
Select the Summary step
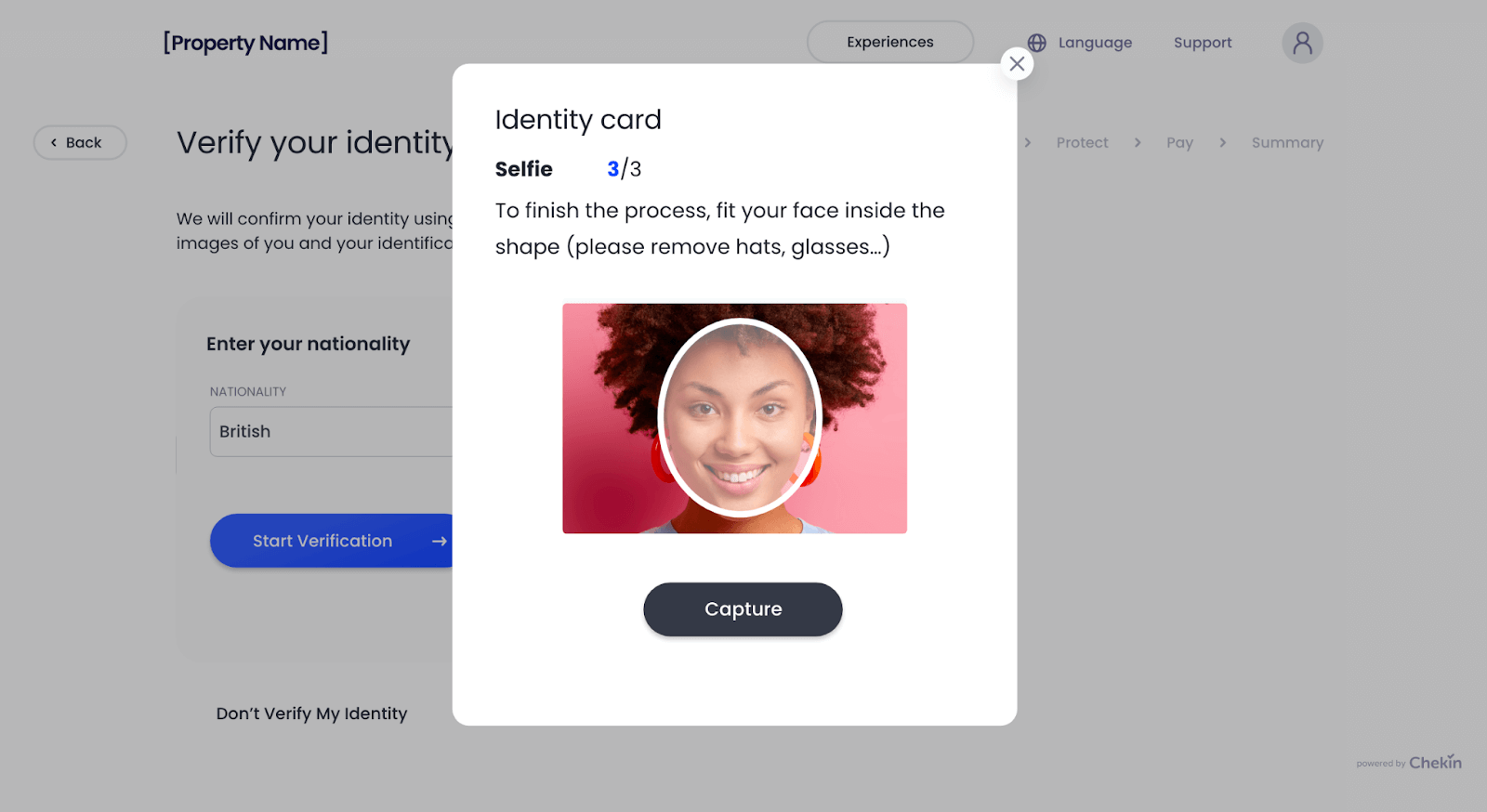click(1287, 143)
